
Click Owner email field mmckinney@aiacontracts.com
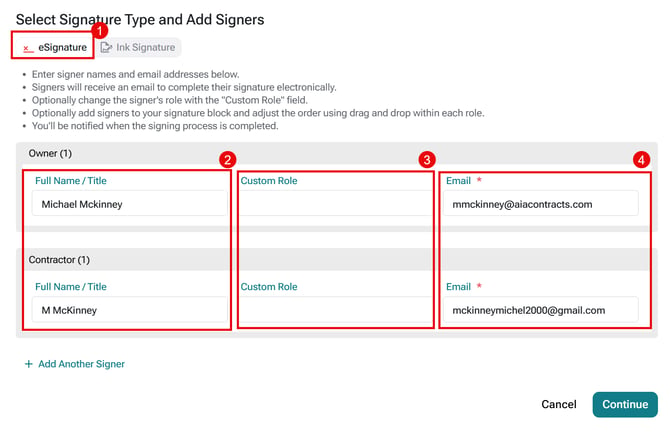(x=541, y=204)
